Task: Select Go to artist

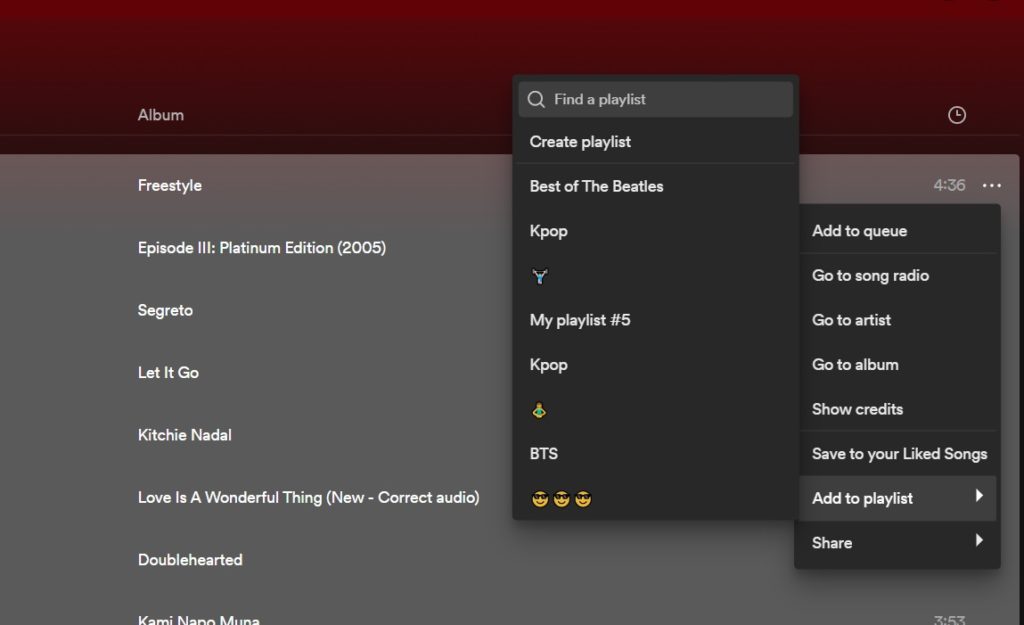Action: 852,320
